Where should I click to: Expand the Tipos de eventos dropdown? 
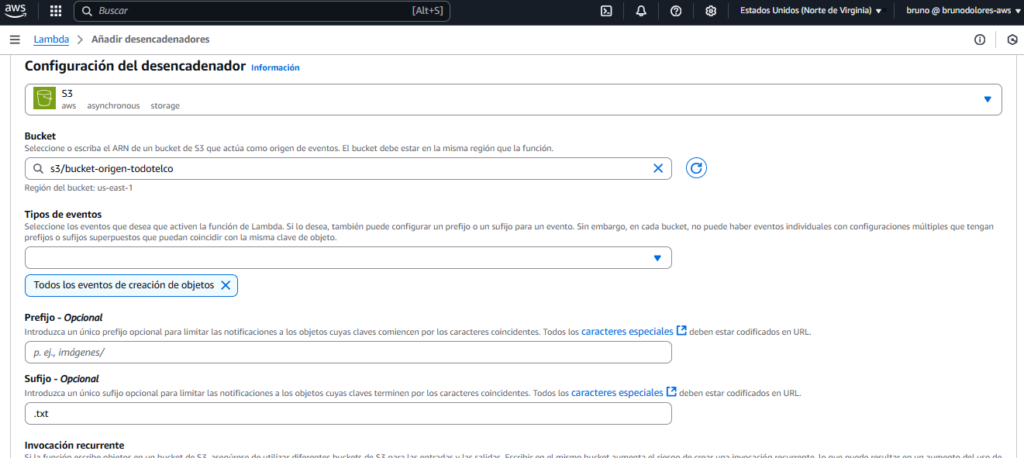(348, 257)
